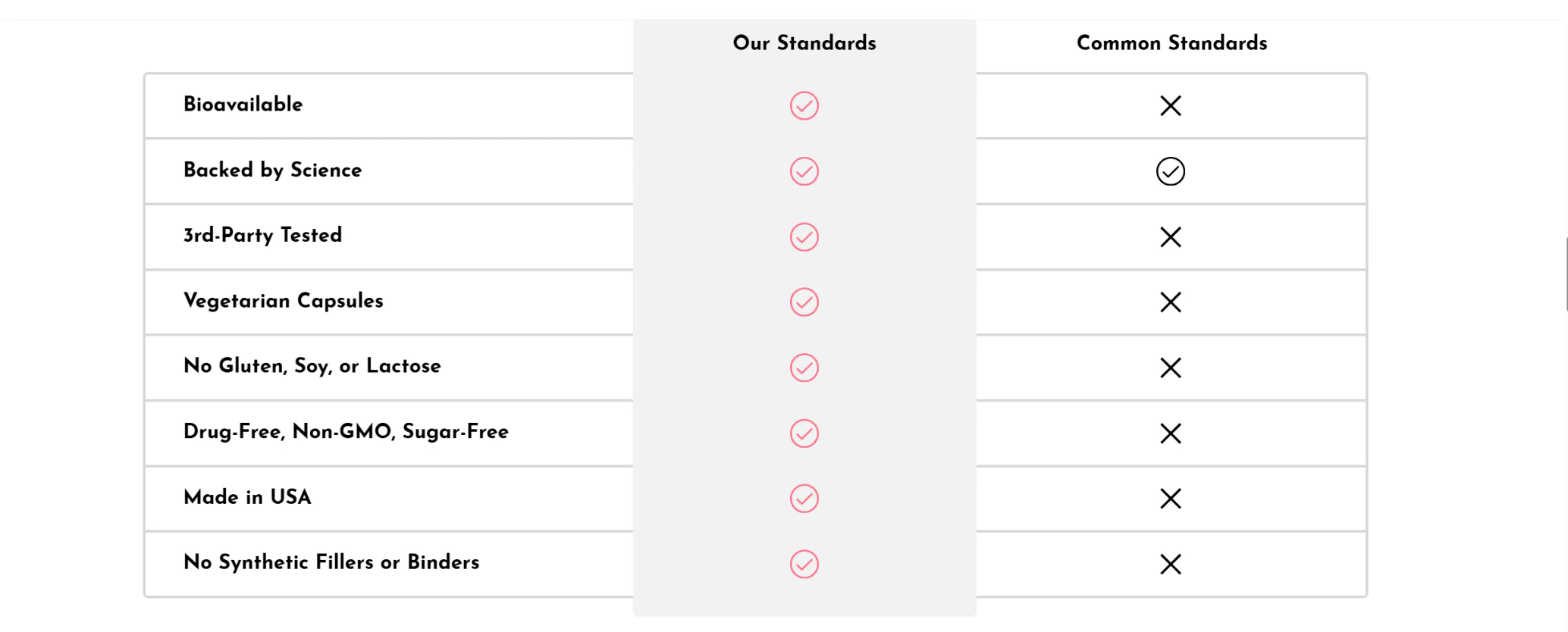
Task: Click the pink checkmark for Made in USA
Action: (804, 499)
